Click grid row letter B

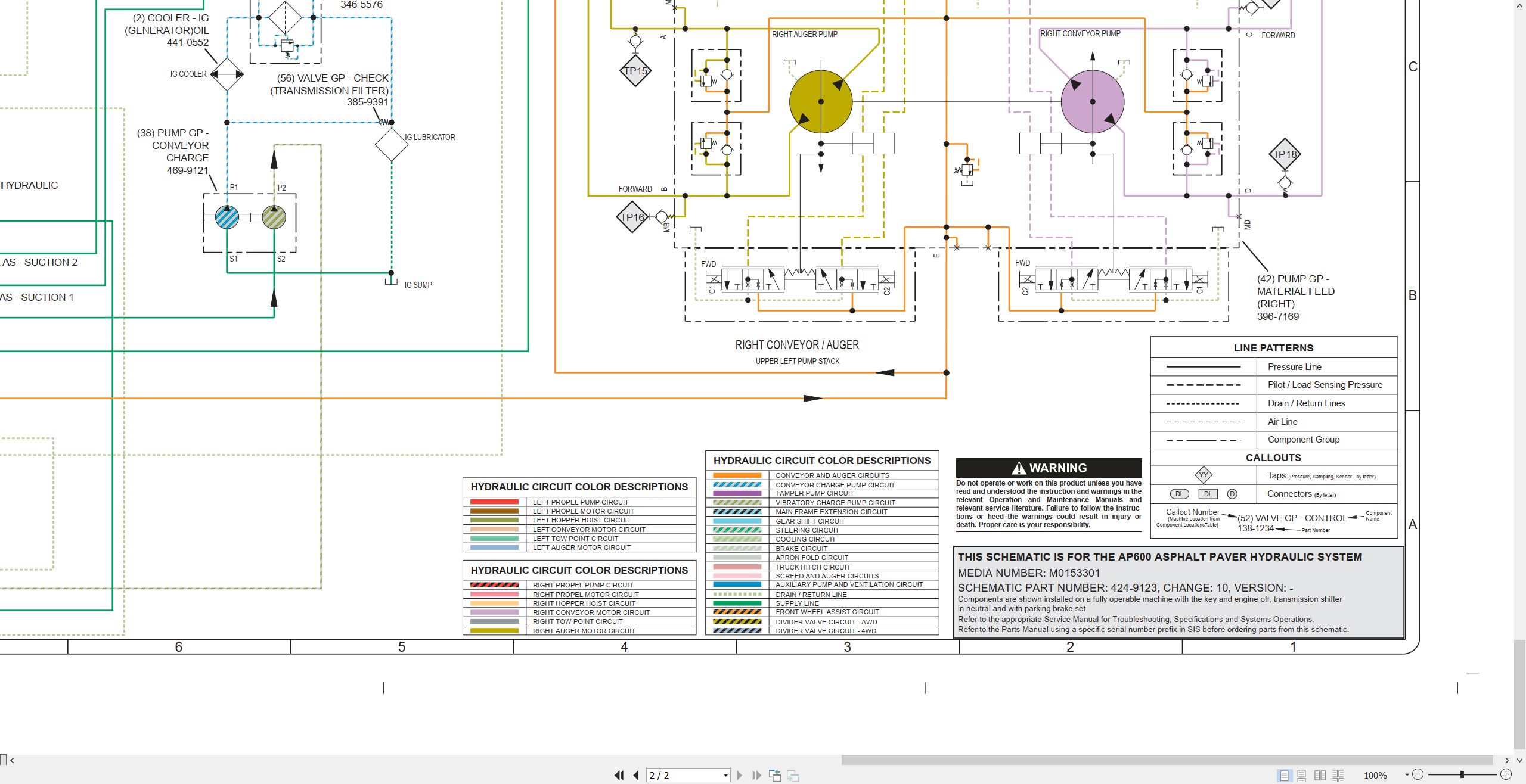[1412, 295]
